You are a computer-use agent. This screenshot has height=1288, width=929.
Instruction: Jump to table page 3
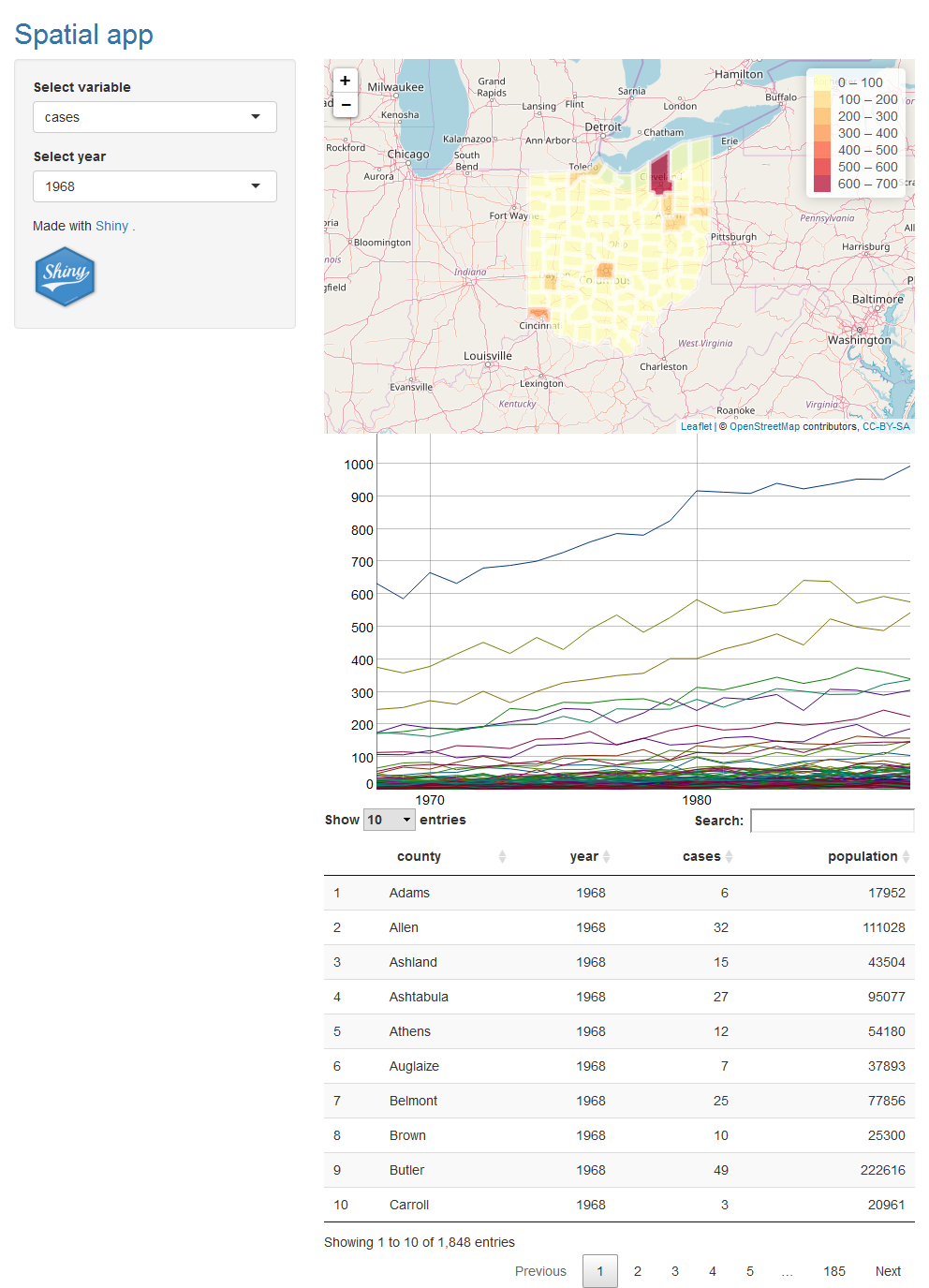point(675,1271)
